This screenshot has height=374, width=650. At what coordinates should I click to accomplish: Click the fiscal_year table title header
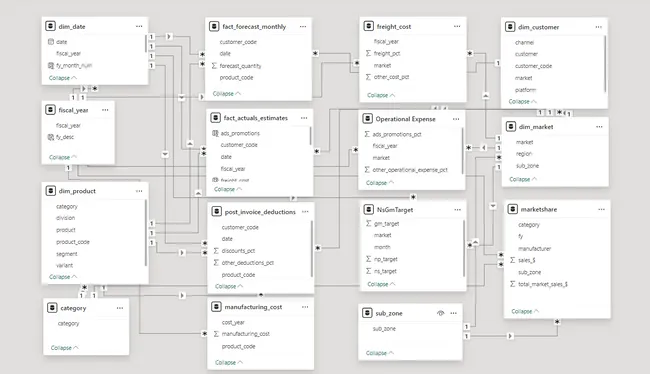pos(73,110)
